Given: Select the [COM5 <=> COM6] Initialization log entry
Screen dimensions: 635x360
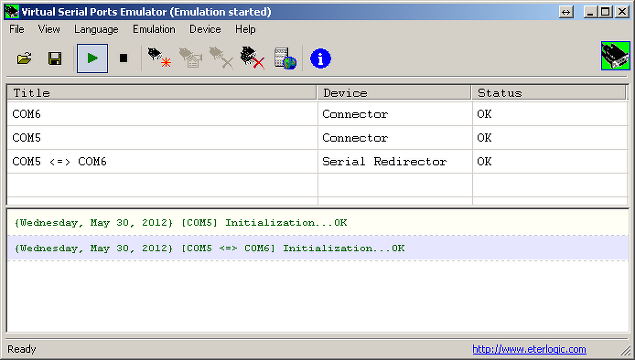Looking at the screenshot, I should pyautogui.click(x=318, y=248).
